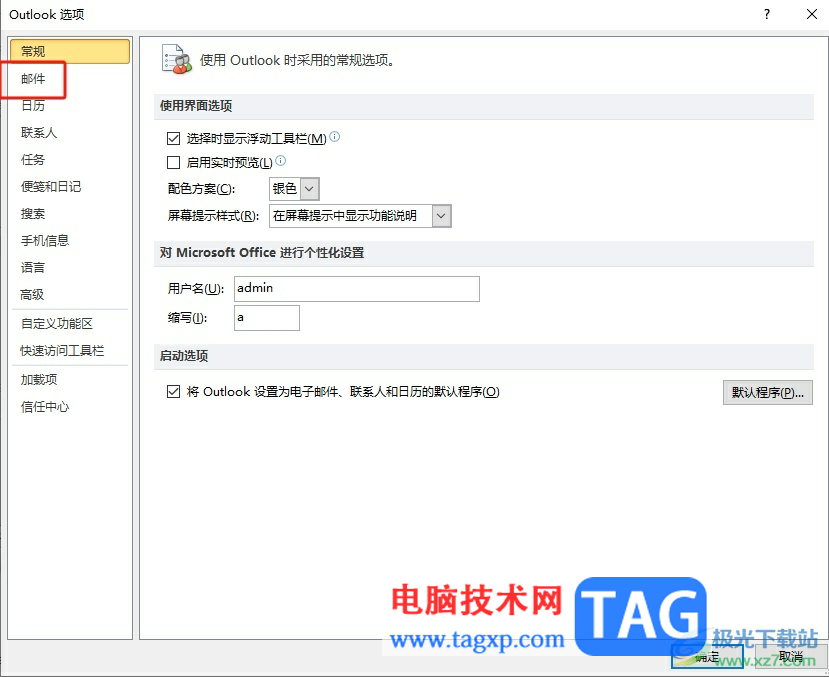Toggle 选择时显示浮动工具栏 checkbox

click(173, 138)
